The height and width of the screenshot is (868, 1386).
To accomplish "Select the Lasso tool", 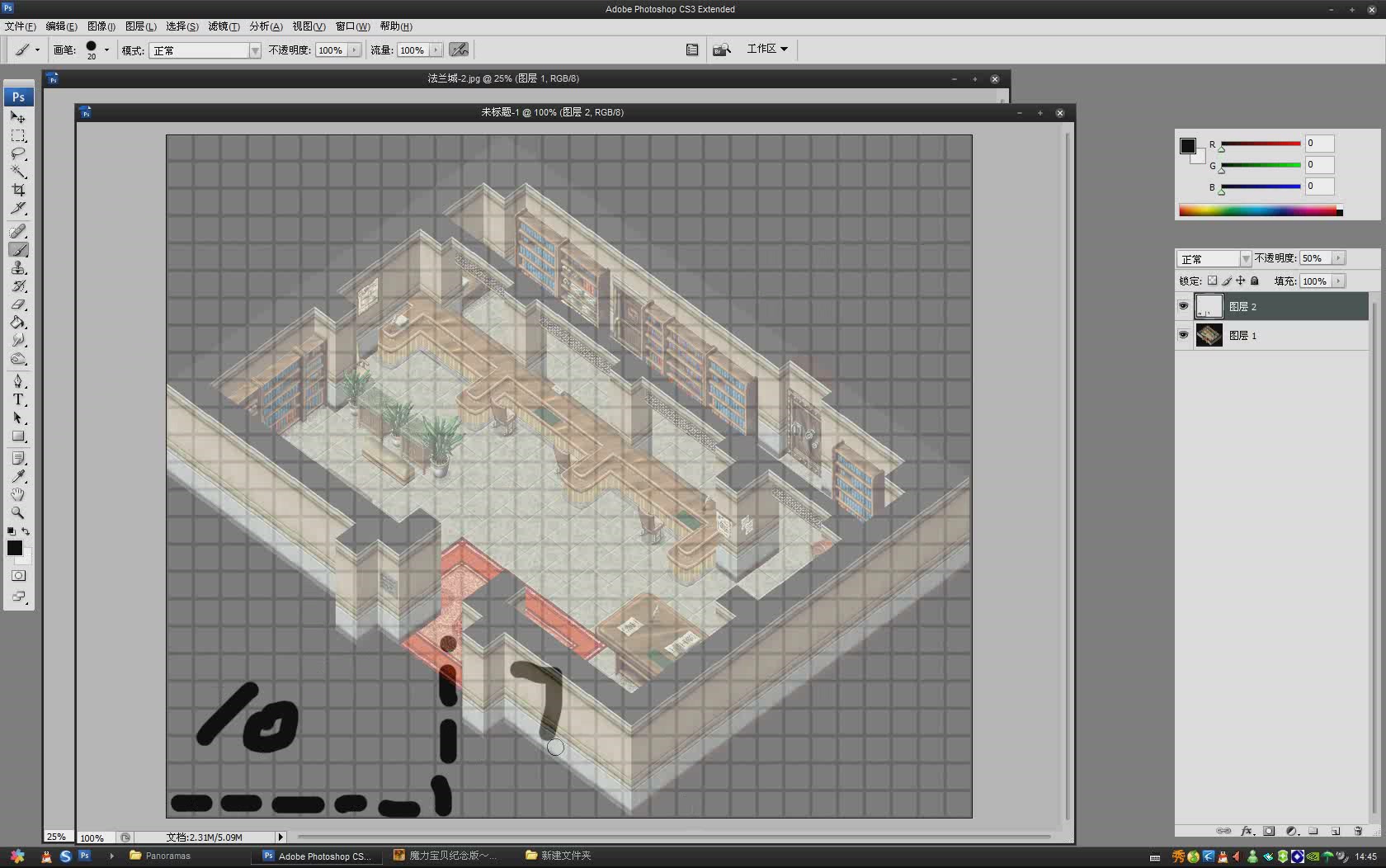I will click(x=18, y=153).
